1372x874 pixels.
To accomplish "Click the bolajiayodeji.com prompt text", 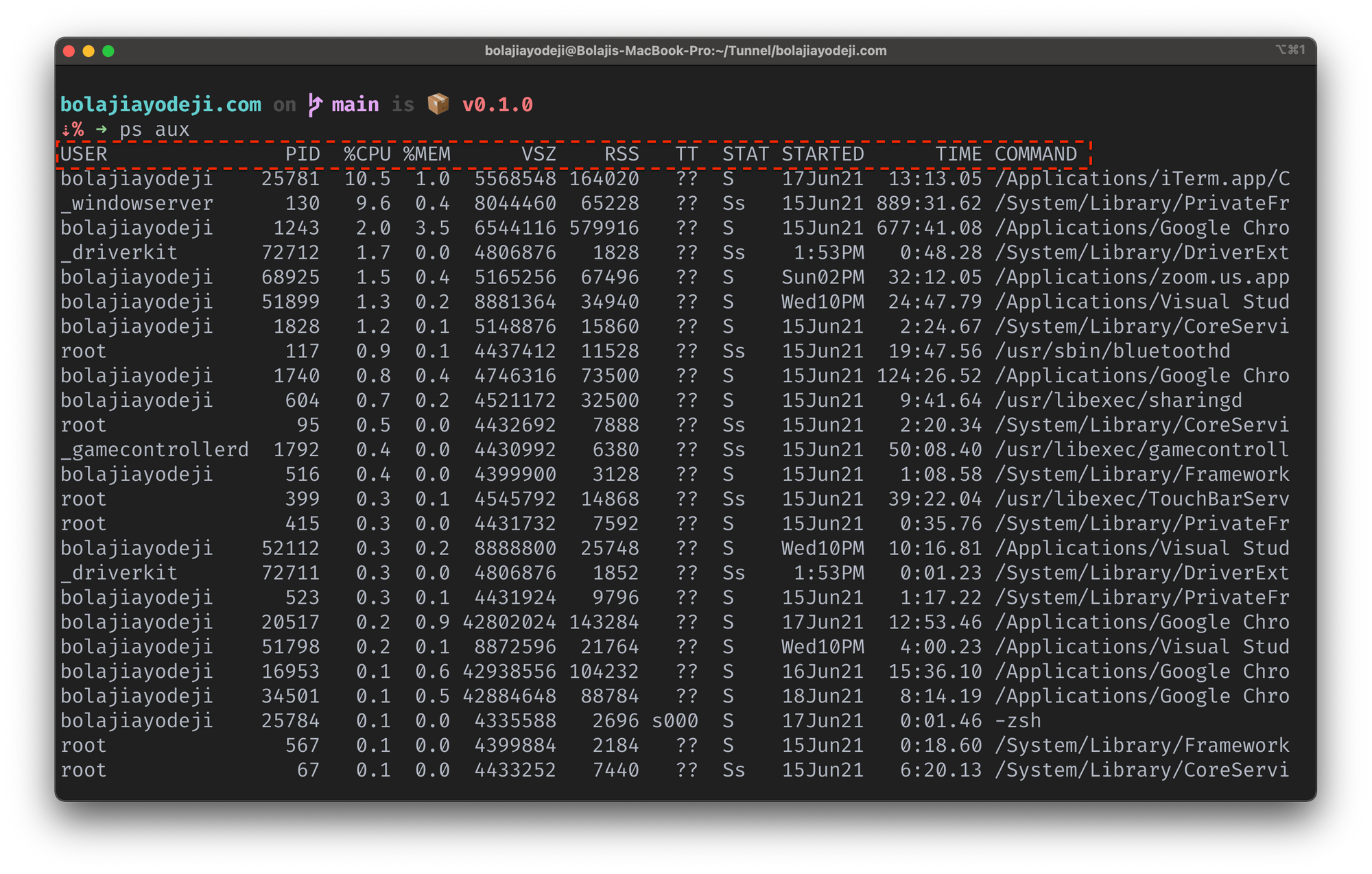I will pyautogui.click(x=161, y=104).
